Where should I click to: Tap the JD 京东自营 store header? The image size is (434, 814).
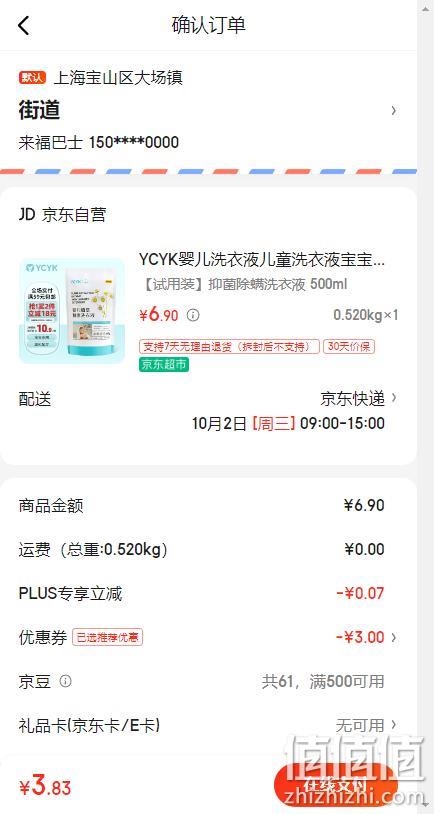[62, 214]
